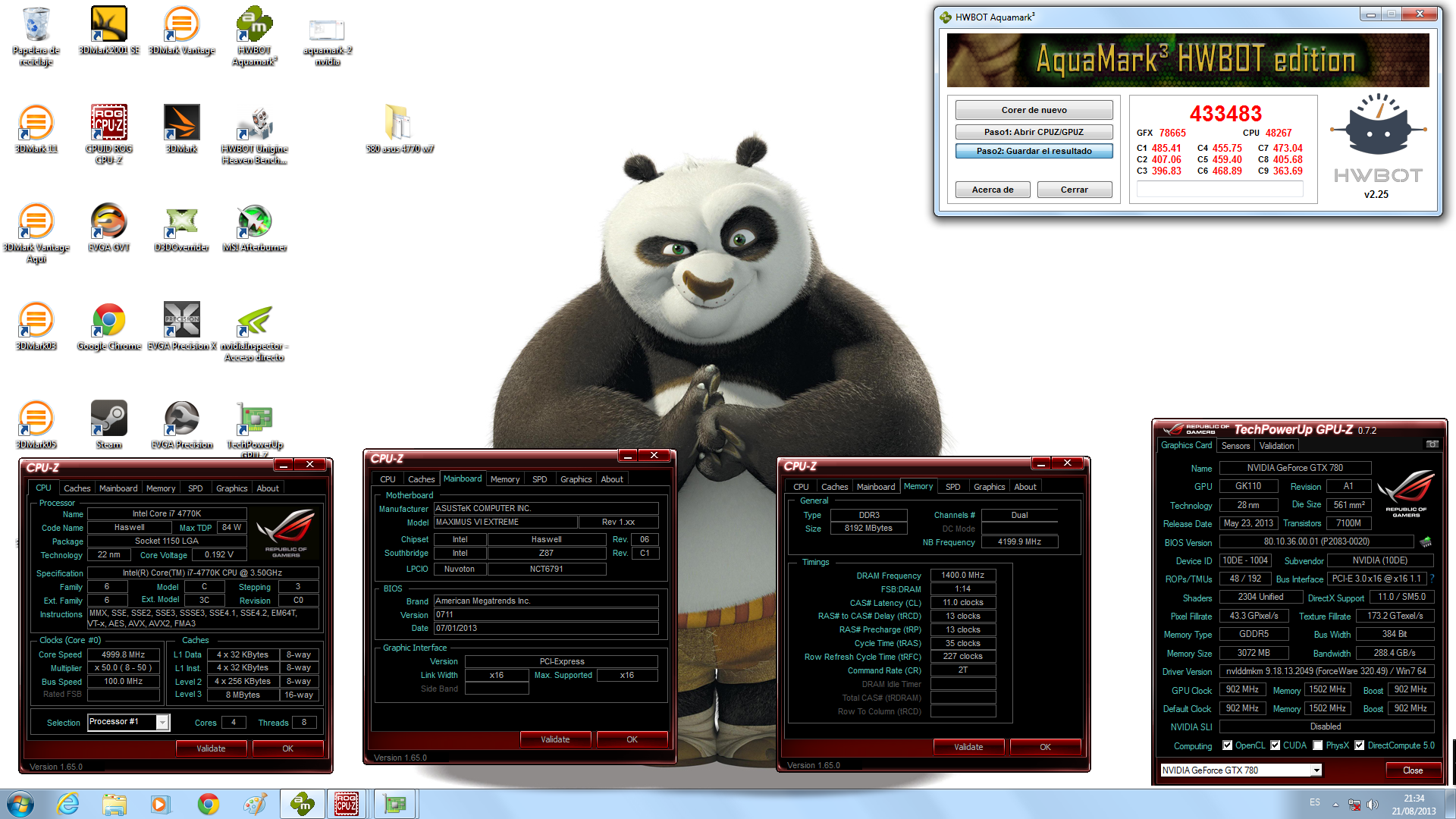This screenshot has width=1456, height=819.
Task: Click the Acerca de button
Action: (x=993, y=190)
